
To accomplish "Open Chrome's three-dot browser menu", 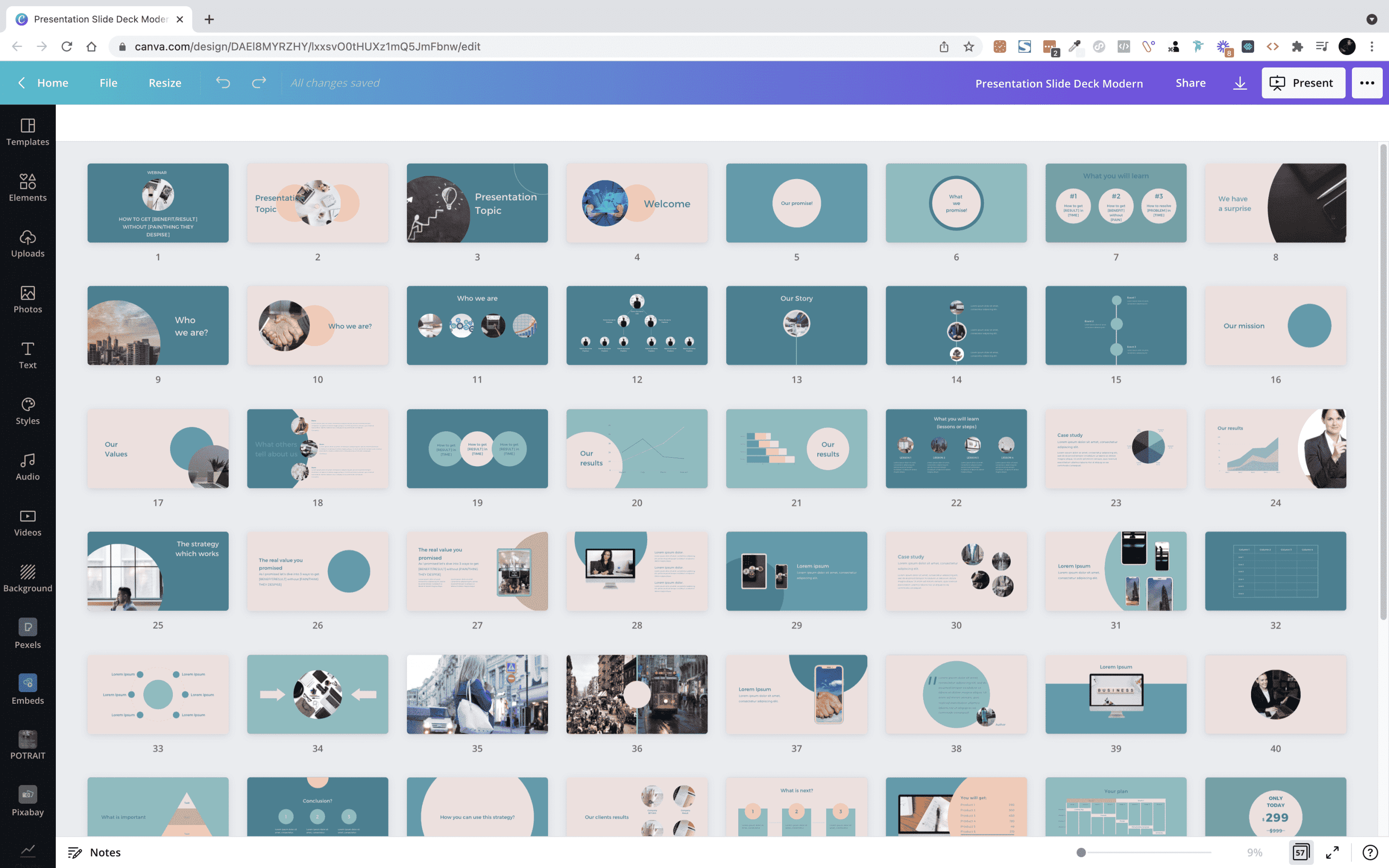I will pos(1372,46).
